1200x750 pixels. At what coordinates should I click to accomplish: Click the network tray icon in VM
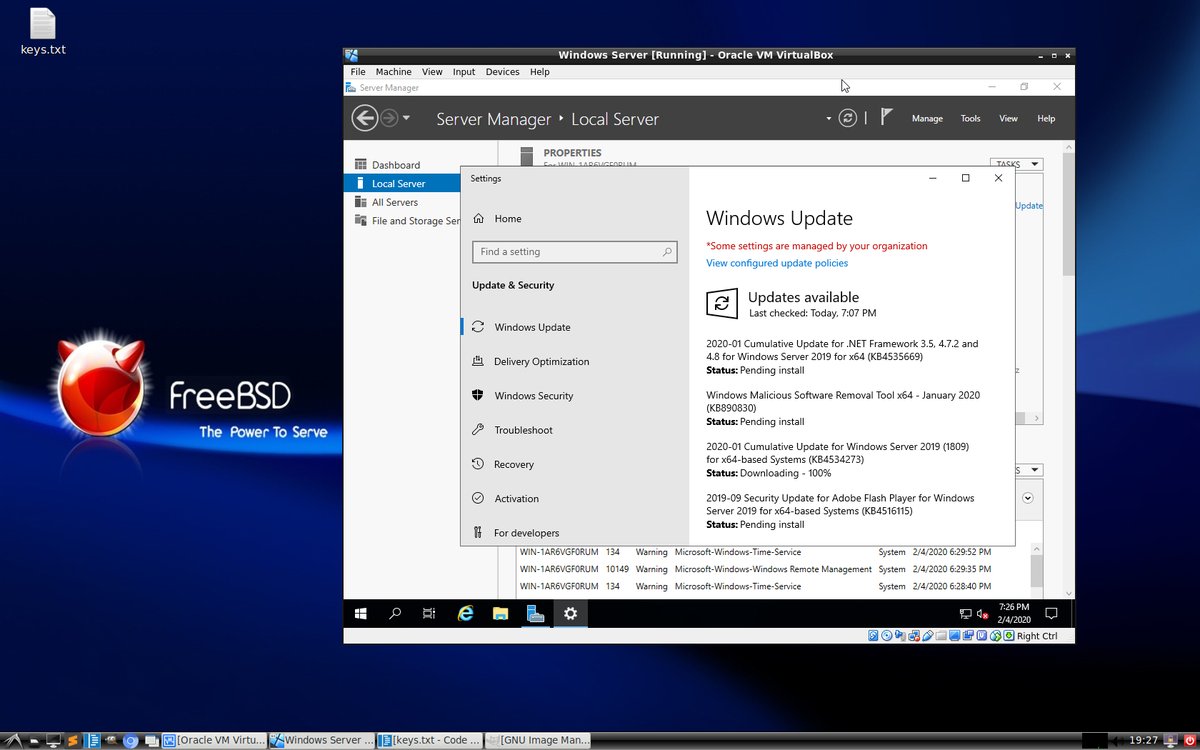[x=965, y=614]
